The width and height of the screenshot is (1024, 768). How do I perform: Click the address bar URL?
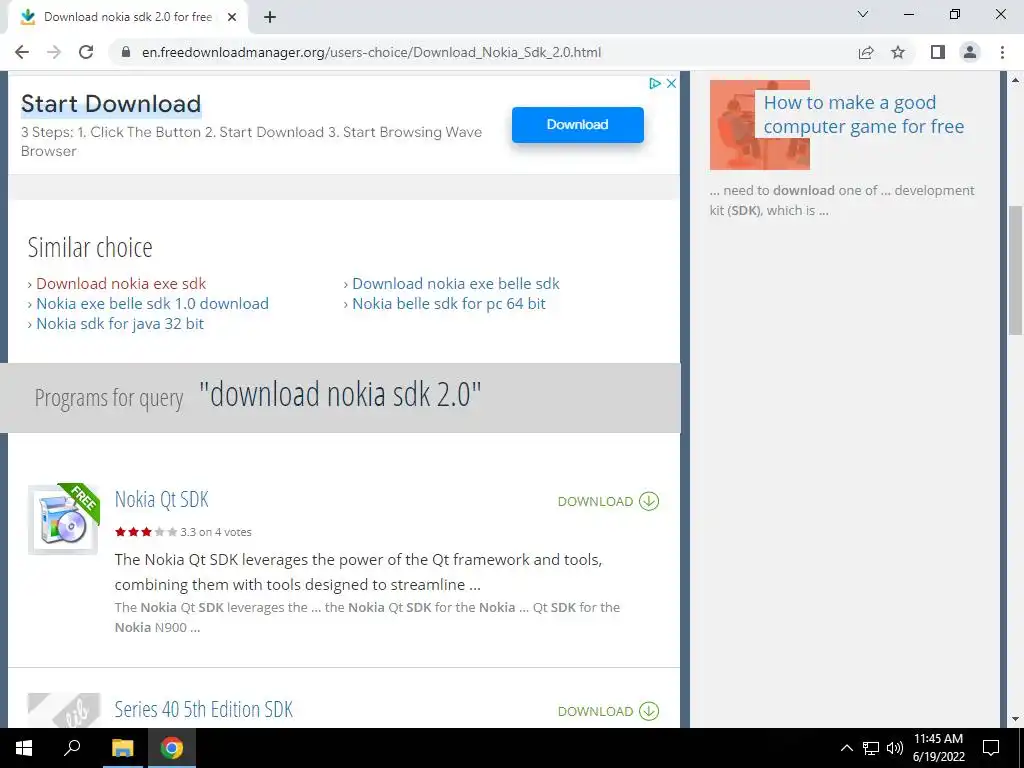click(x=371, y=52)
